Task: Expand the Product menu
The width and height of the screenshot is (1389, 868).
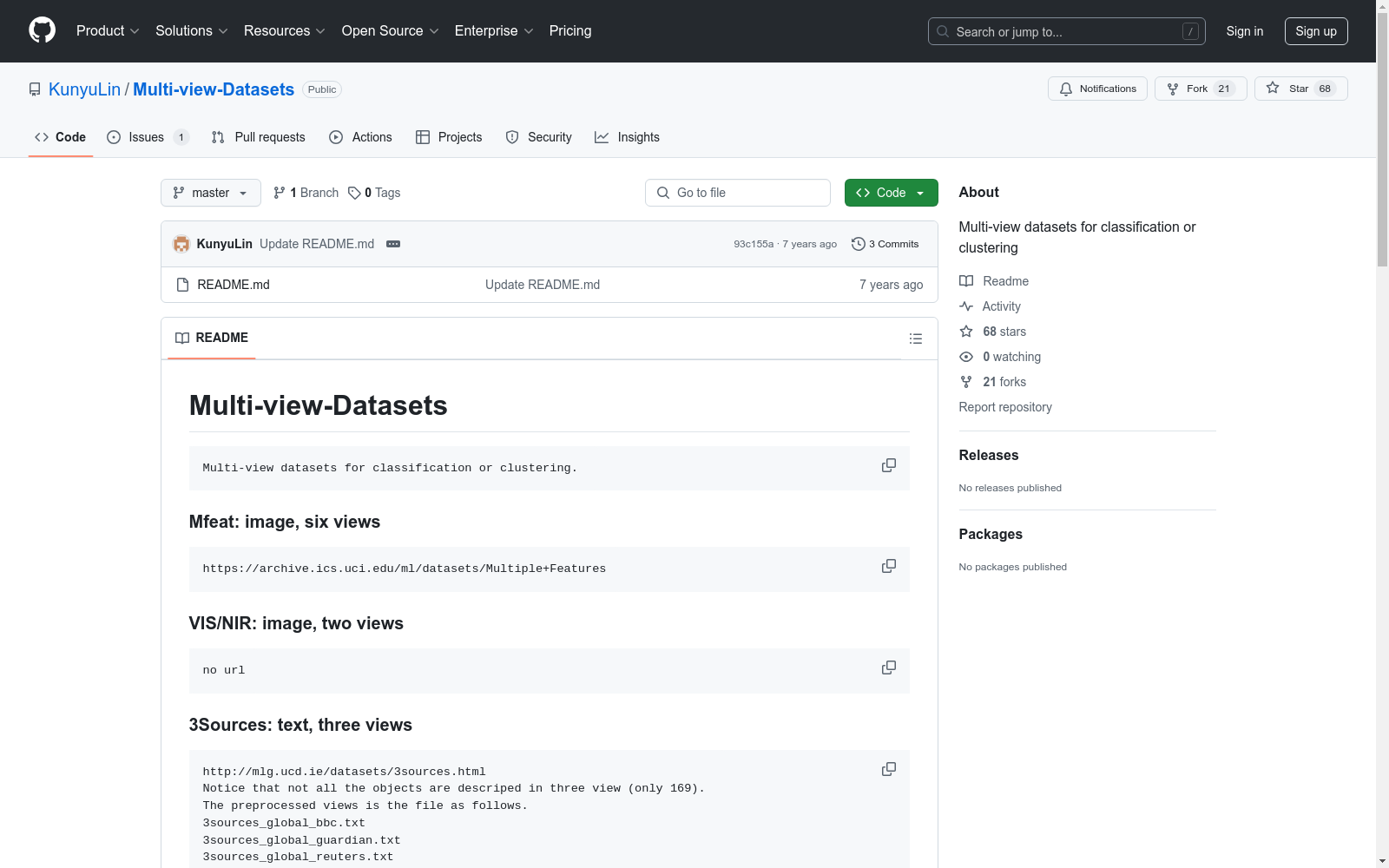Action: coord(108,30)
